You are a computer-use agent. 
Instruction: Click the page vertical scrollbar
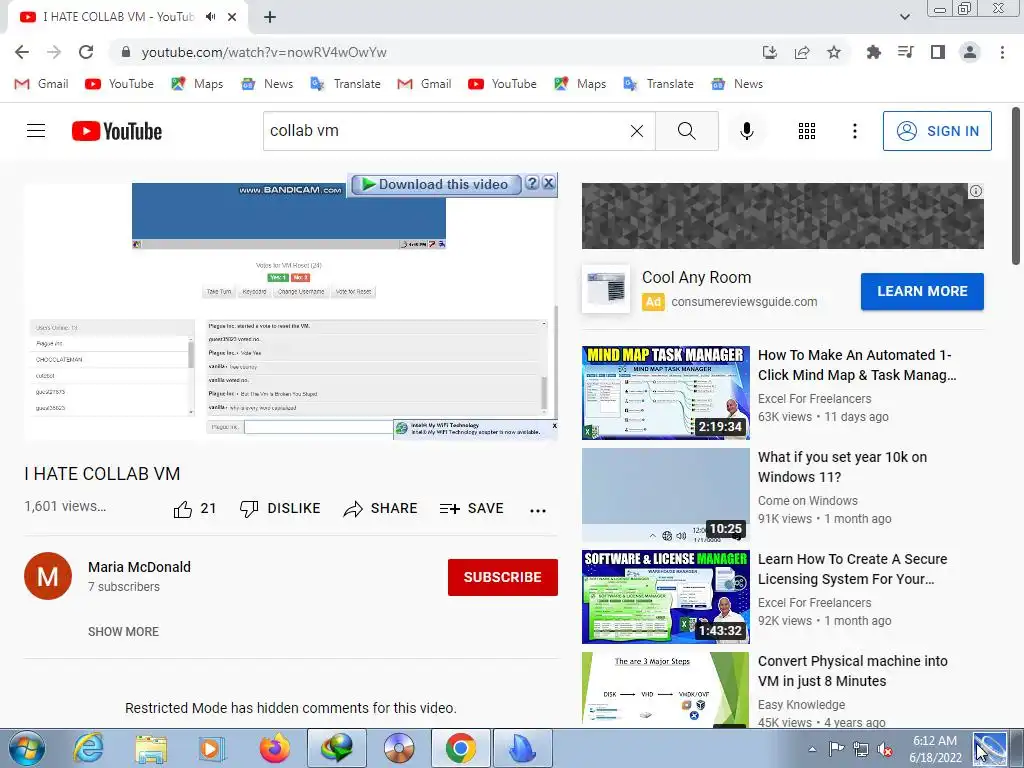tap(1016, 186)
